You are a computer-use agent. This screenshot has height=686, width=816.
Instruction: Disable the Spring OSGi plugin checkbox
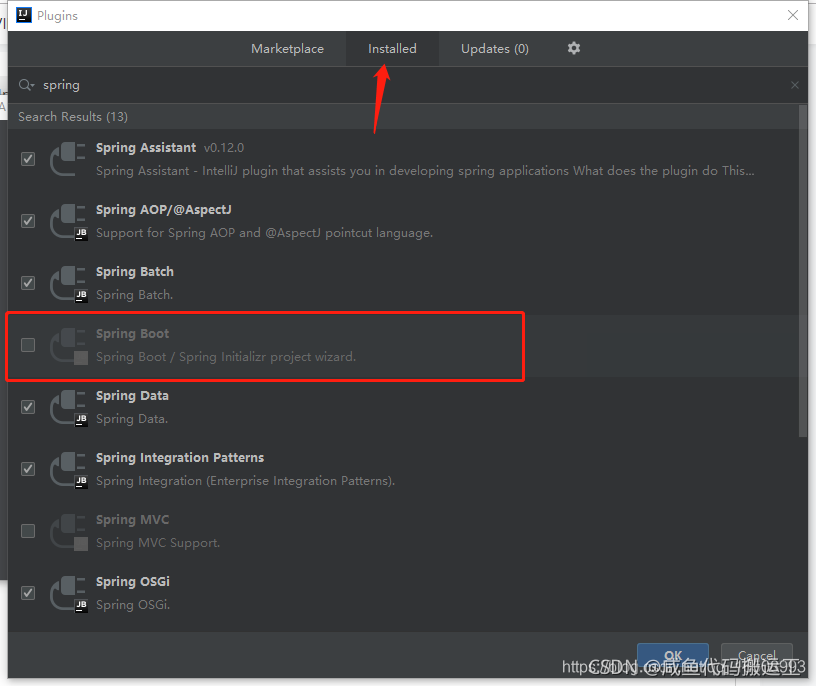[28, 592]
